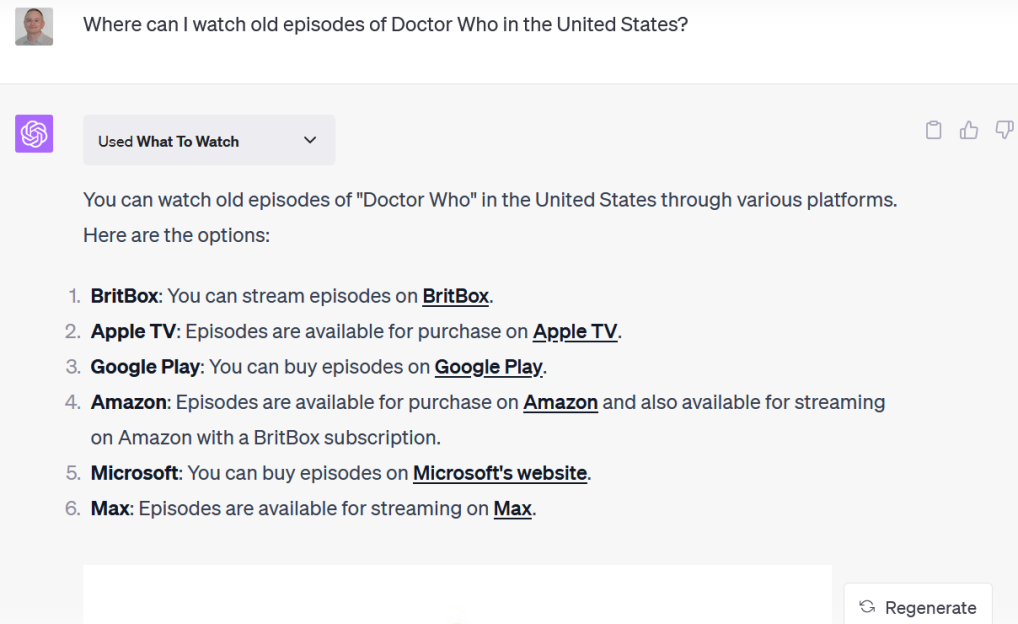
Task: Open the Microsoft's website link
Action: (x=499, y=473)
